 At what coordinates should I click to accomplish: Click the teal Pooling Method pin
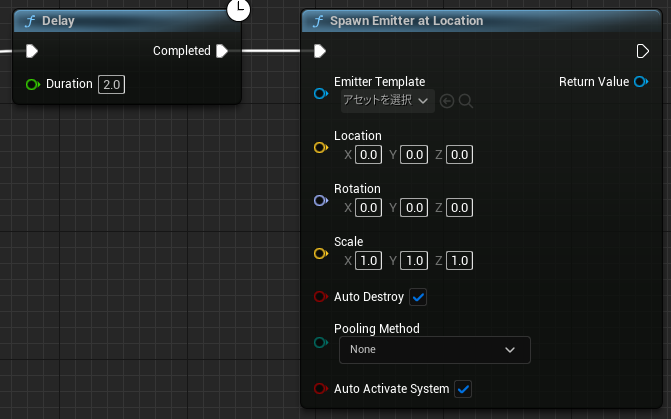(321, 342)
